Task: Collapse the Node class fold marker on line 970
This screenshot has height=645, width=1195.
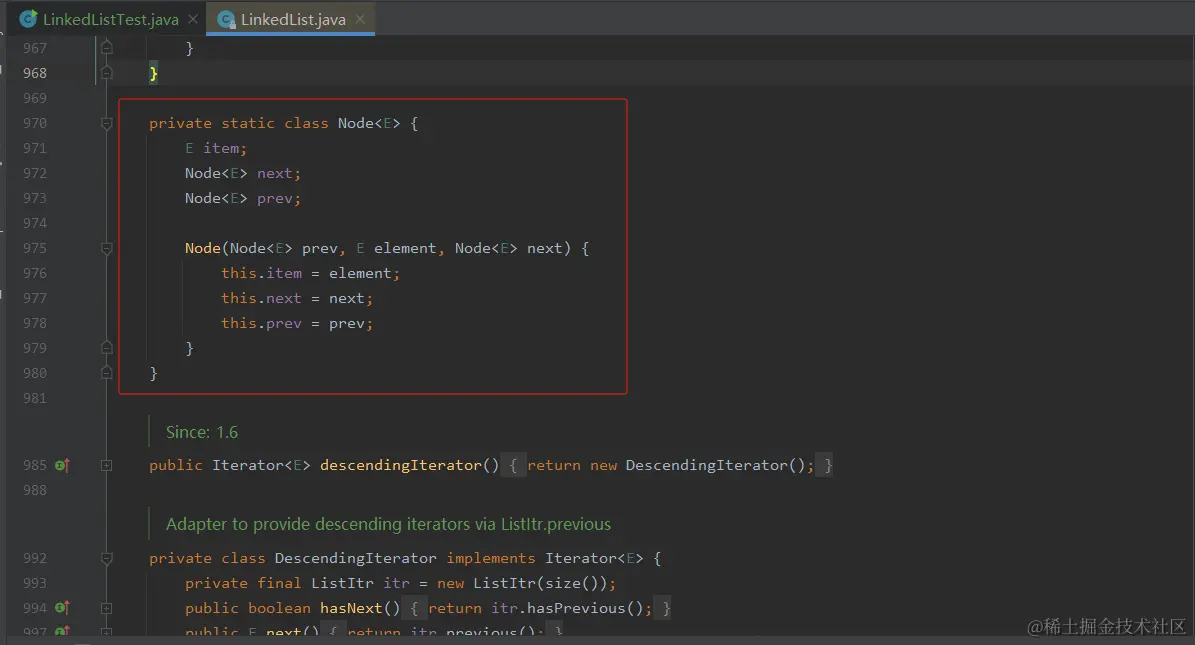Action: [x=107, y=124]
